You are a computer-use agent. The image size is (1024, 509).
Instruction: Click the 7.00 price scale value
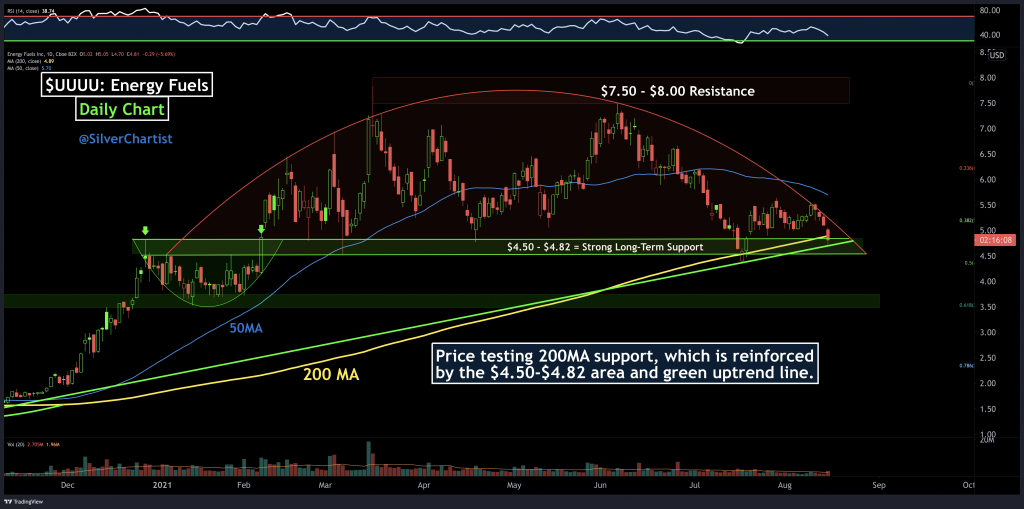[987, 129]
